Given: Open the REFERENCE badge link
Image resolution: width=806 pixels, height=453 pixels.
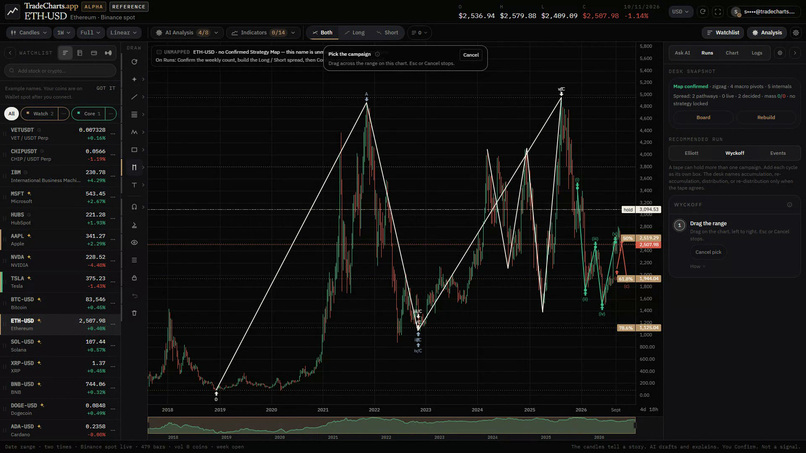Looking at the screenshot, I should coord(129,7).
